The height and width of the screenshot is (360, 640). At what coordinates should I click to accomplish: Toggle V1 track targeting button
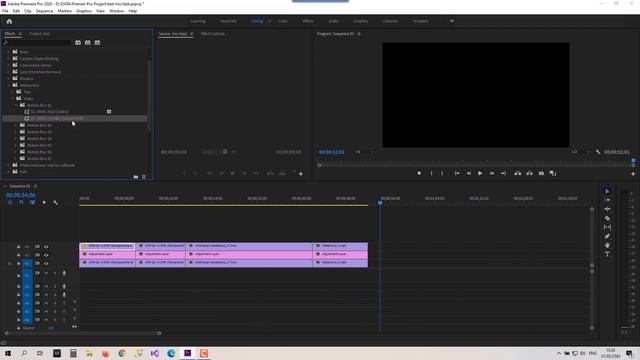point(27,263)
